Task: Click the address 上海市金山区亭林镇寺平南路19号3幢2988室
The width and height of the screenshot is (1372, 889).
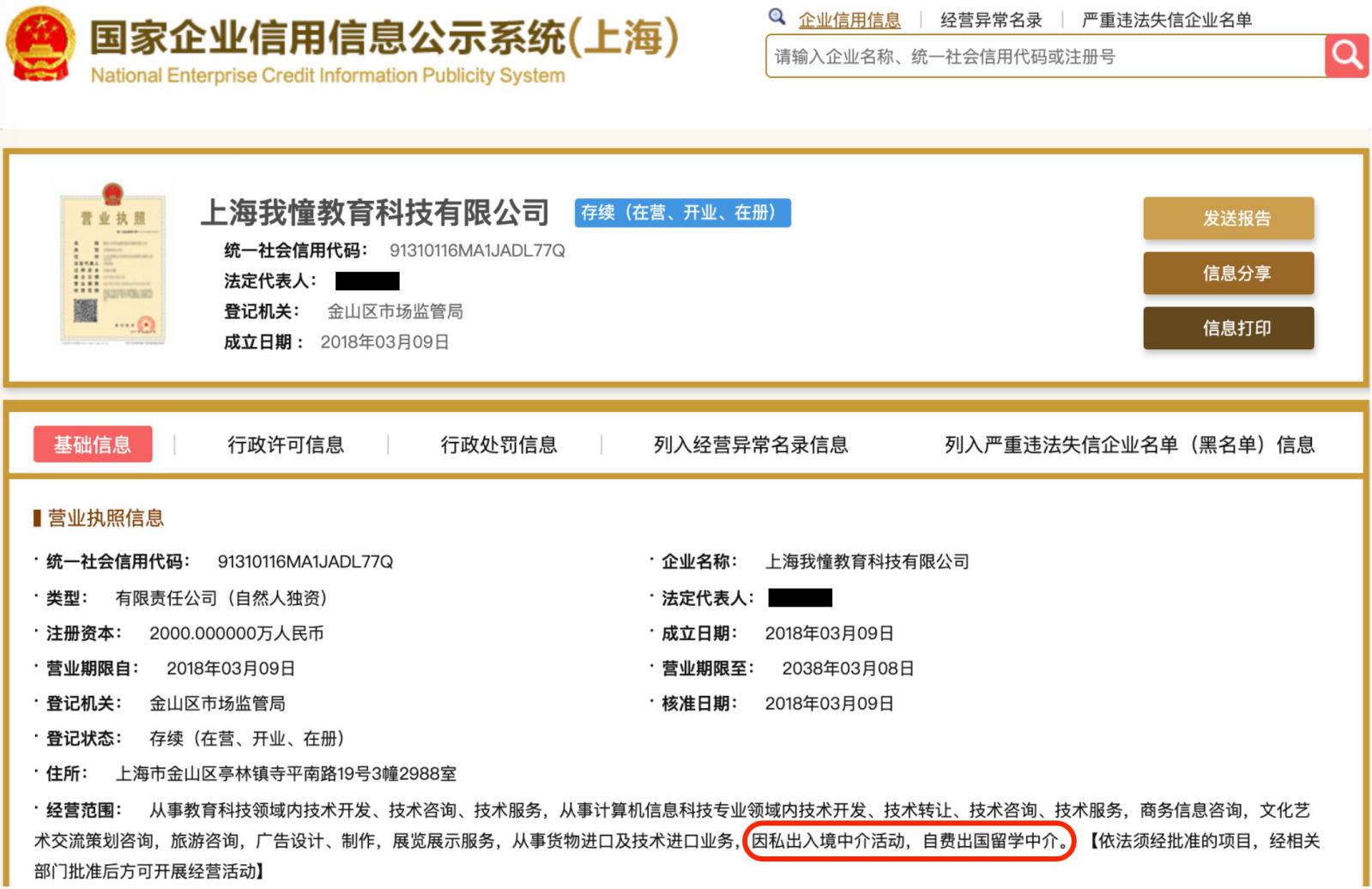Action: click(x=286, y=774)
